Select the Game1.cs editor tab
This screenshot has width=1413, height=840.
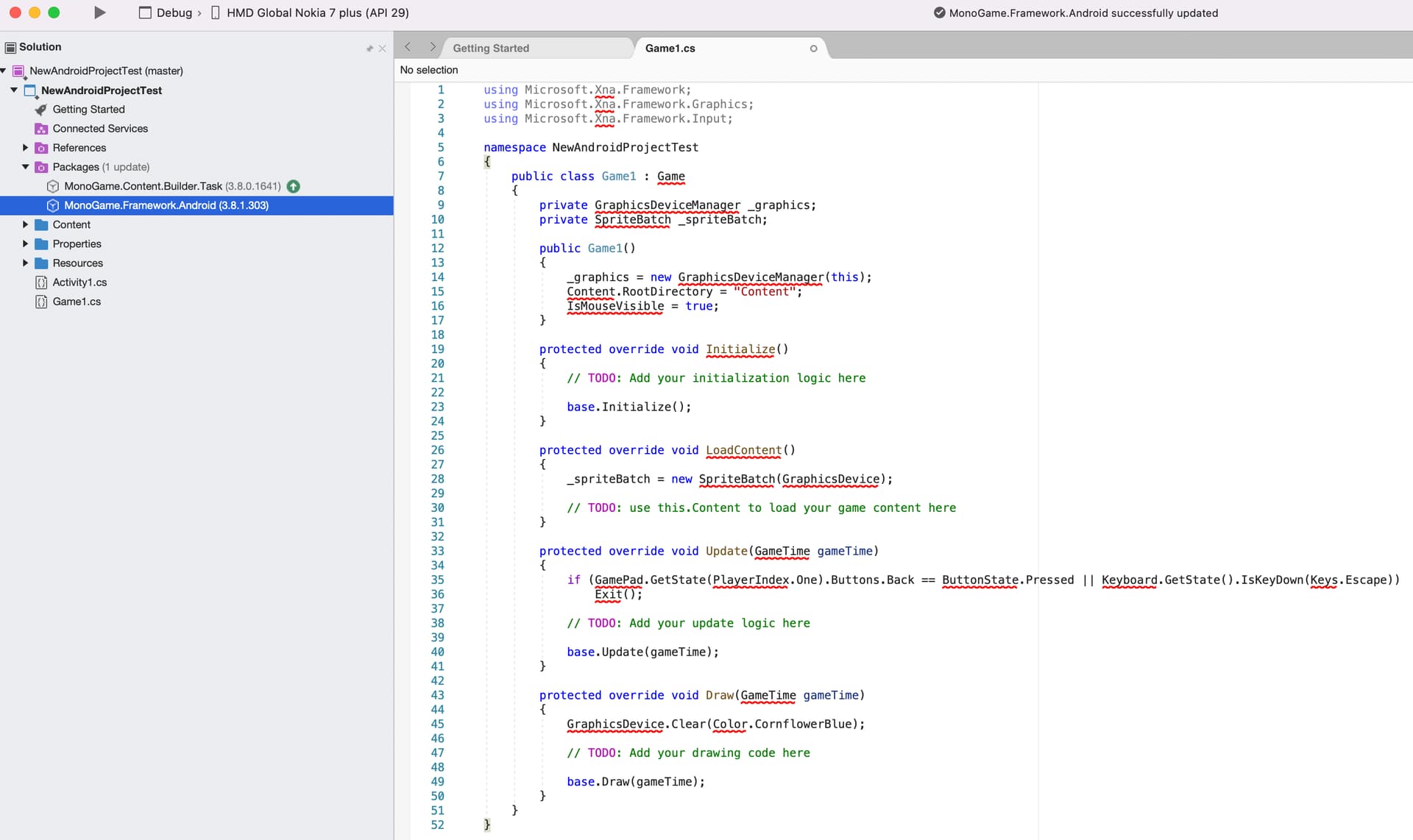[x=670, y=48]
